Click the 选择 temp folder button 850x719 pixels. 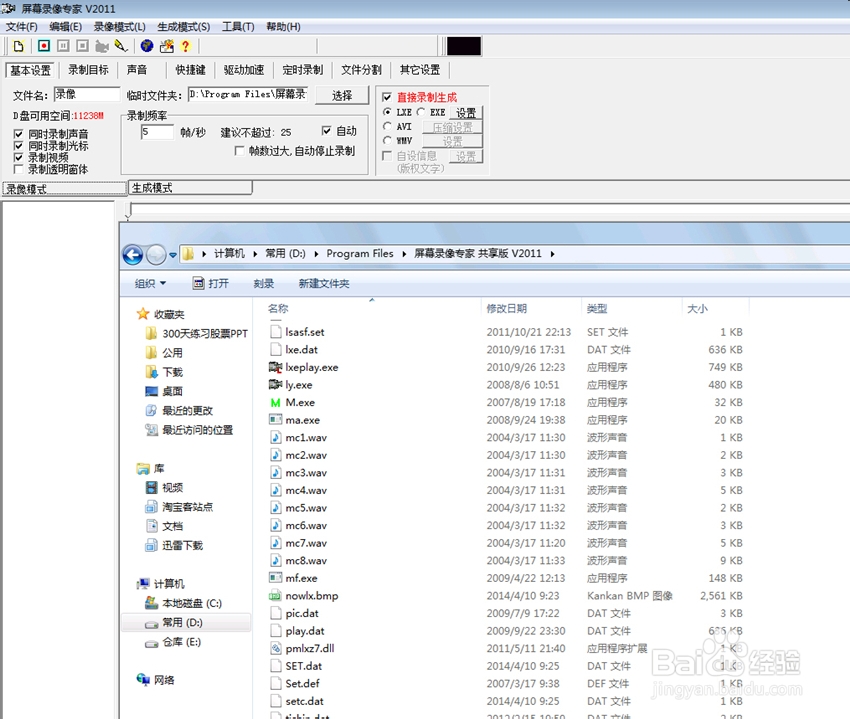(x=342, y=95)
